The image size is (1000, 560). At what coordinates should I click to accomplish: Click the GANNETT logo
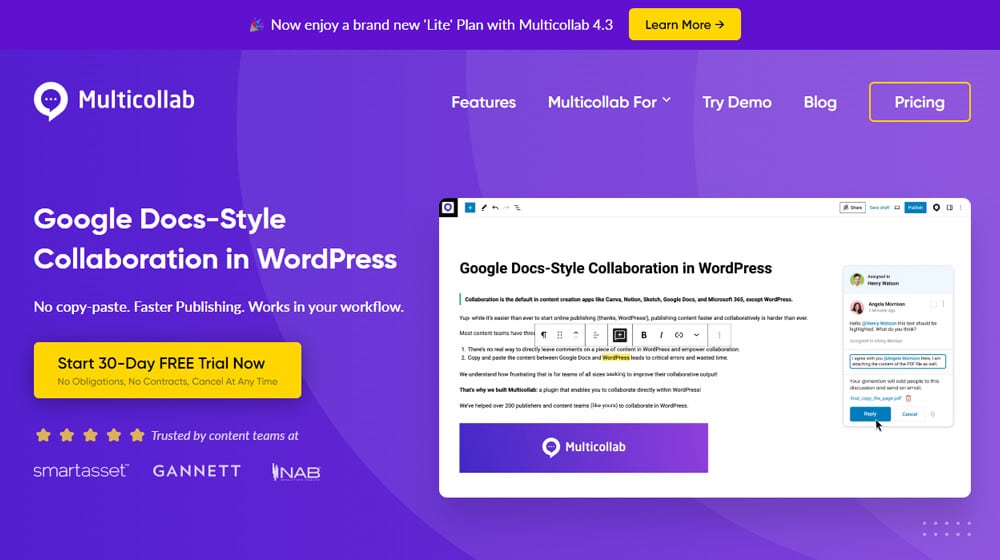pyautogui.click(x=197, y=471)
